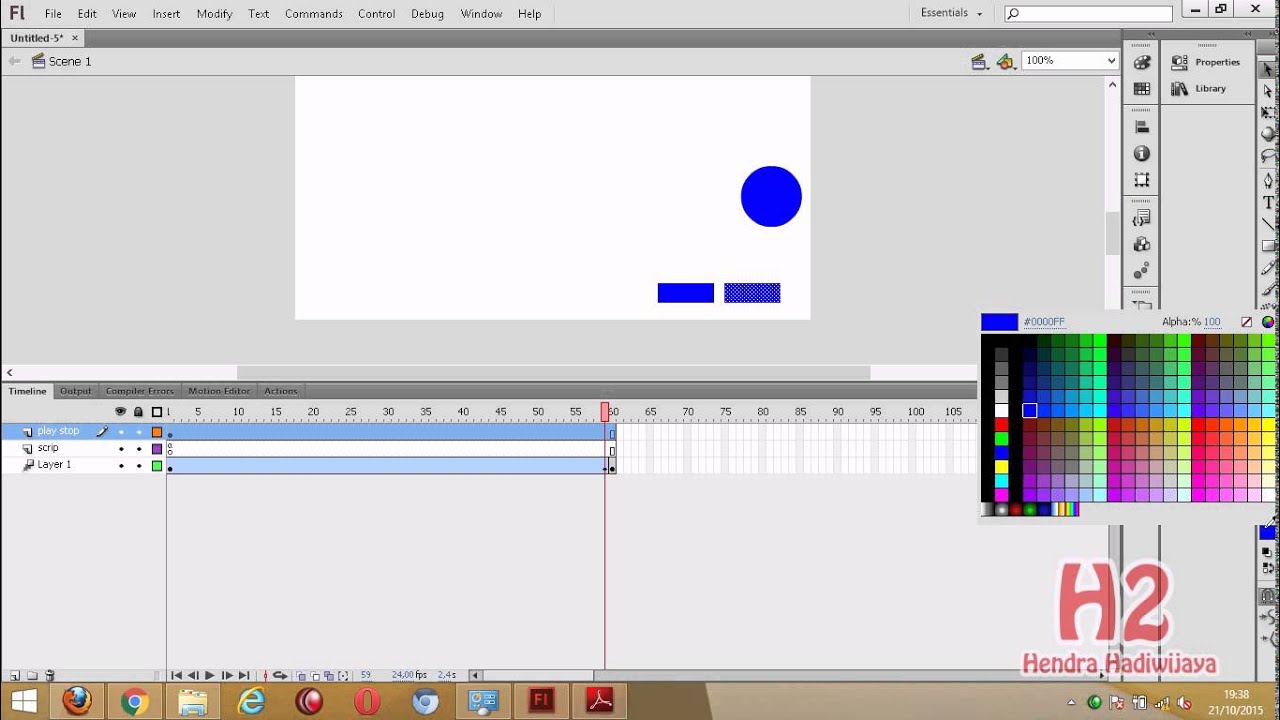The width and height of the screenshot is (1280, 720).
Task: Click the alpha percentage value 100
Action: 1212,322
